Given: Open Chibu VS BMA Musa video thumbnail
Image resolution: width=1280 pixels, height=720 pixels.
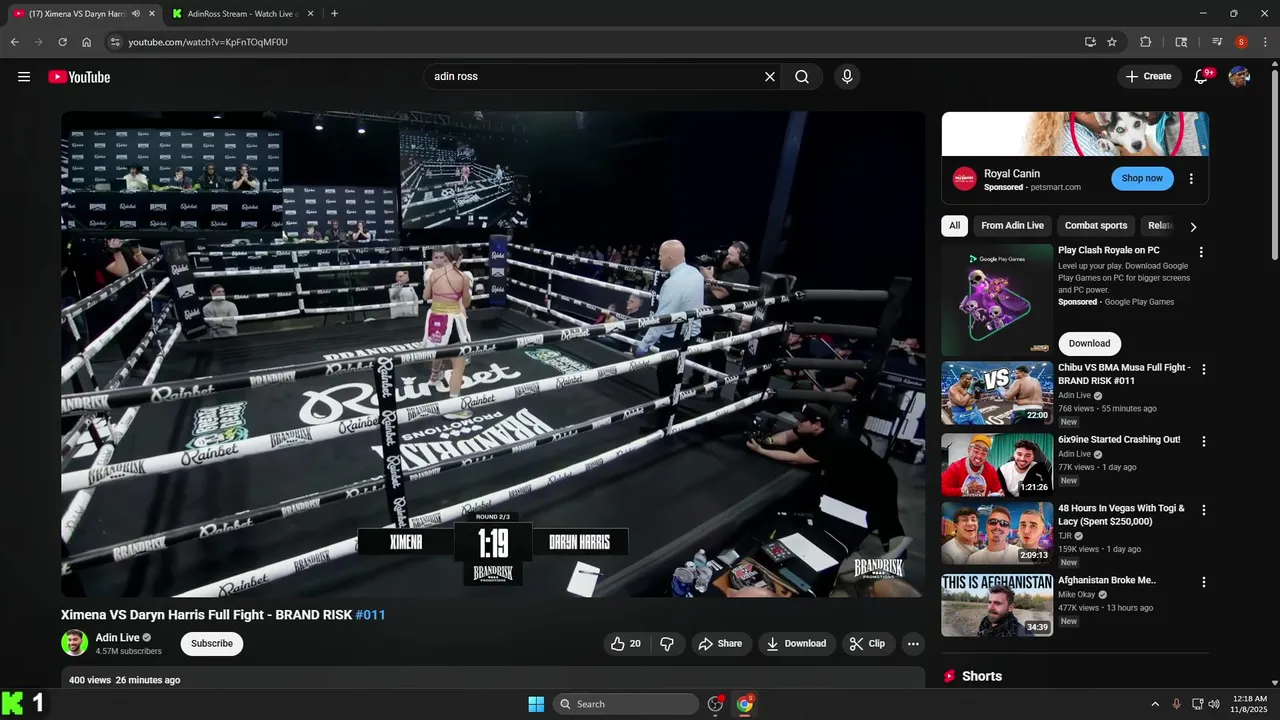Looking at the screenshot, I should pos(997,393).
